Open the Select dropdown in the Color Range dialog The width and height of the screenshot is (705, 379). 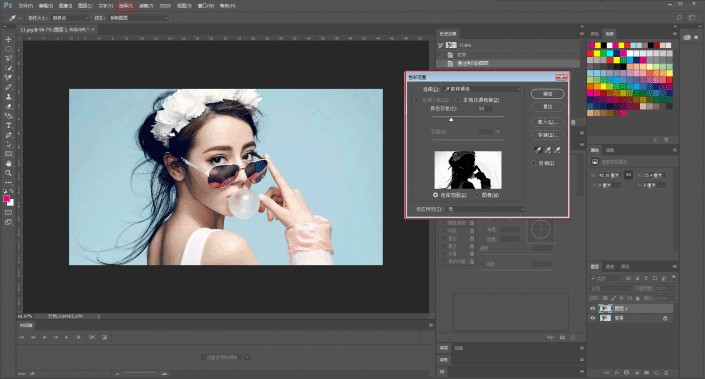(x=482, y=89)
